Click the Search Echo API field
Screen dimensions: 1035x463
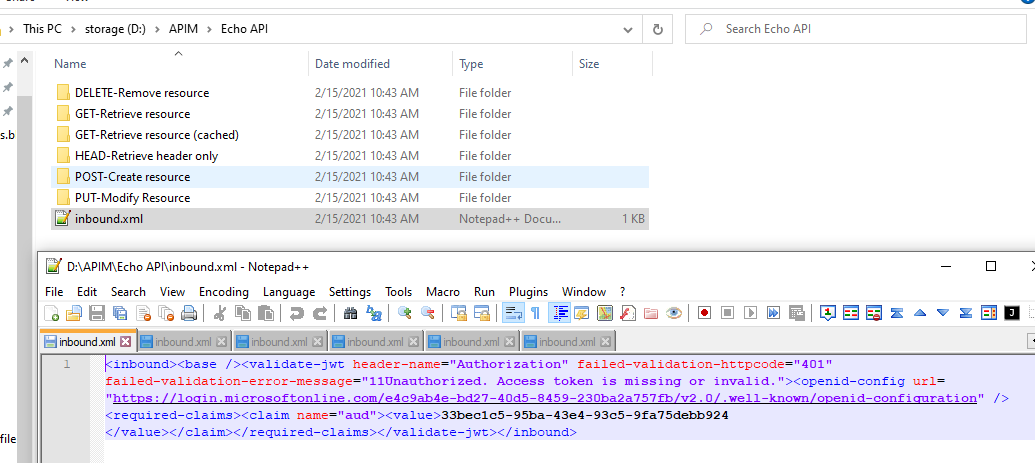(855, 29)
